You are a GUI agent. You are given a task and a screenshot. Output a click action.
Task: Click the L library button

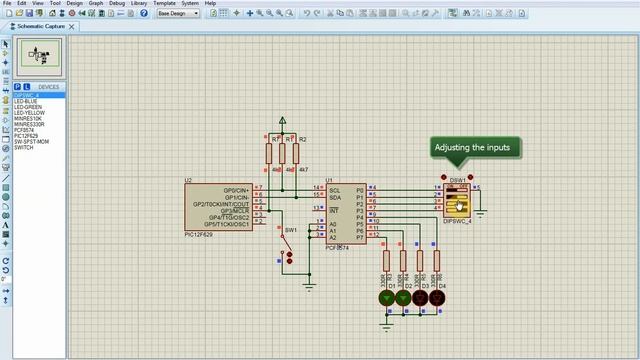click(x=27, y=87)
